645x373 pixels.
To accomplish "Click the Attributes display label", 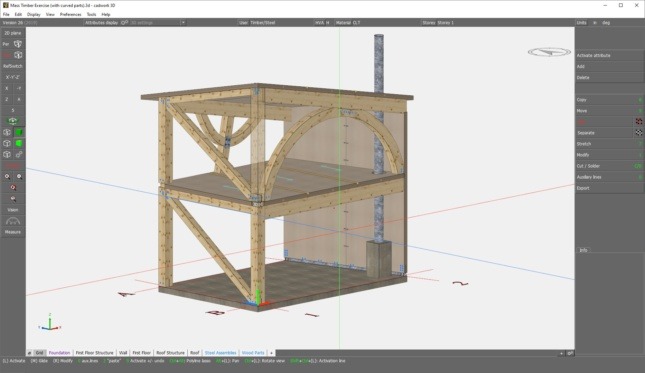I will pos(102,23).
